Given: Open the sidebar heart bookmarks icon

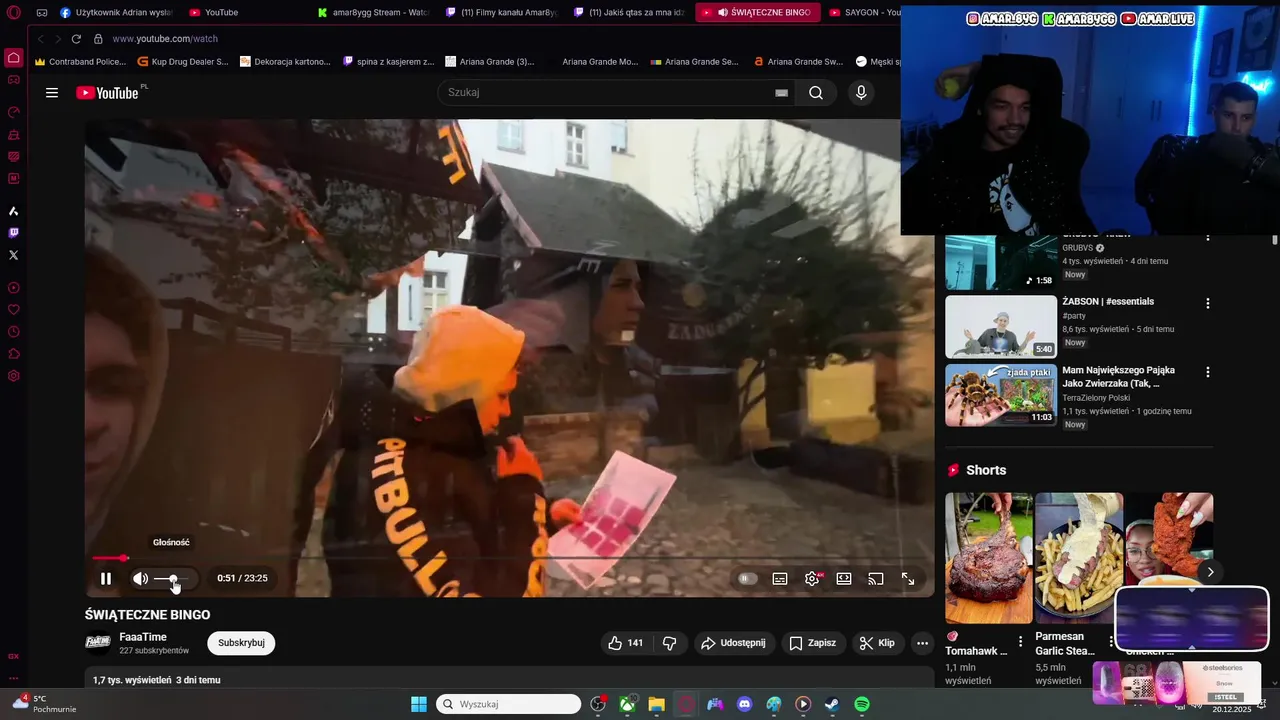Looking at the screenshot, I should coord(14,310).
